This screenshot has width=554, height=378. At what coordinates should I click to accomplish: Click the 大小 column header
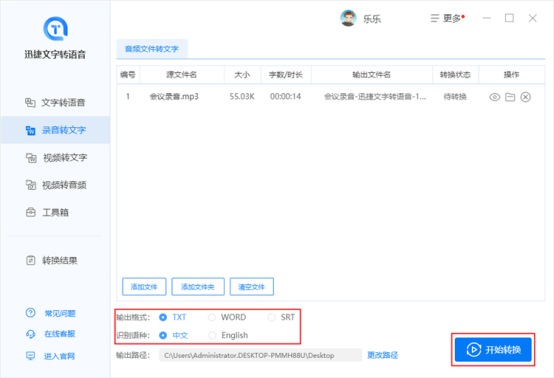click(242, 75)
